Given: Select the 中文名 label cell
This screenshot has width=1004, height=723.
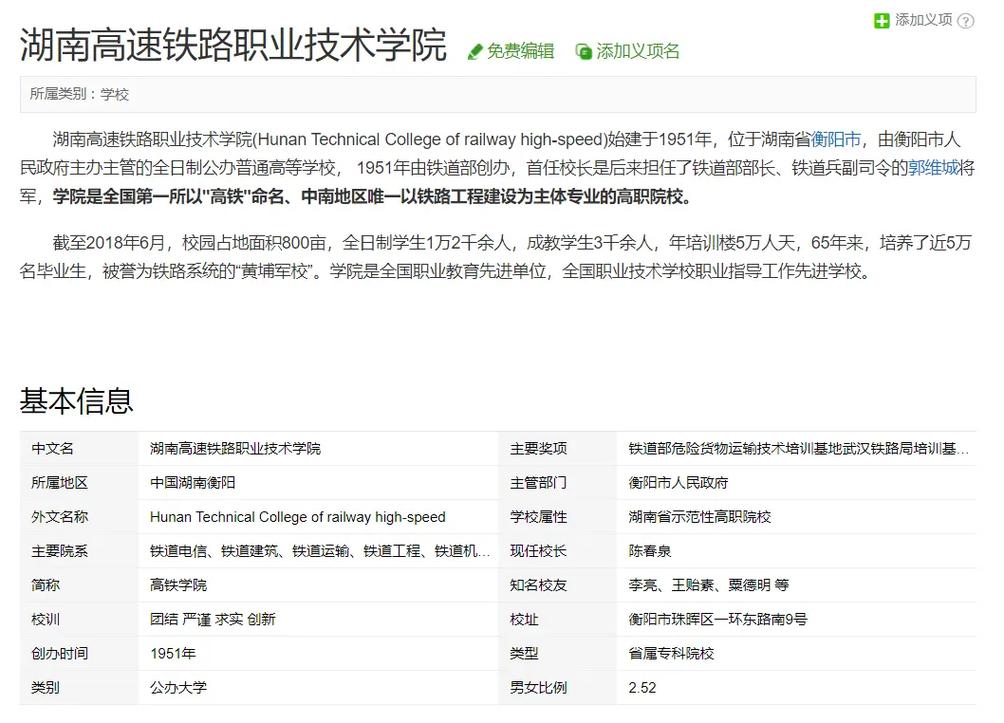Looking at the screenshot, I should (53, 449).
